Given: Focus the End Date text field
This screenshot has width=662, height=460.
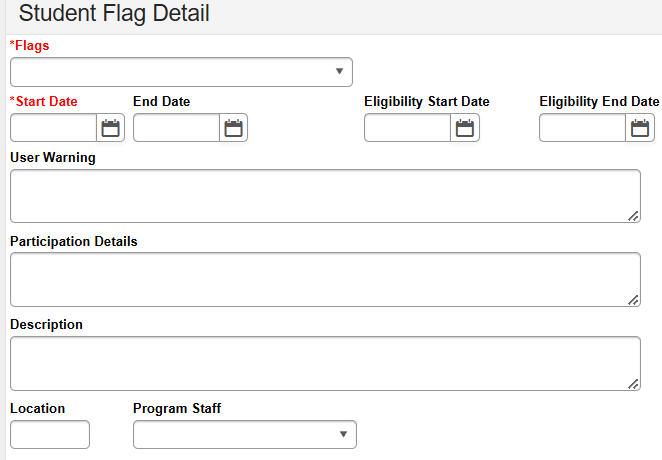Looking at the screenshot, I should 177,128.
